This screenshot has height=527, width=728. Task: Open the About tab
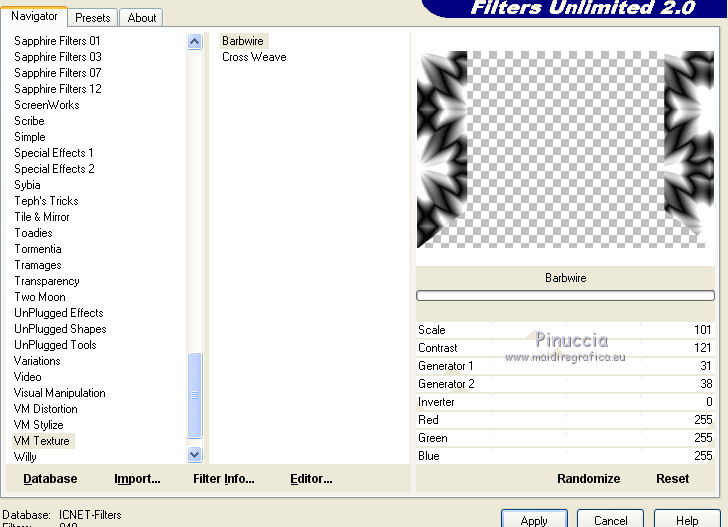pos(142,18)
